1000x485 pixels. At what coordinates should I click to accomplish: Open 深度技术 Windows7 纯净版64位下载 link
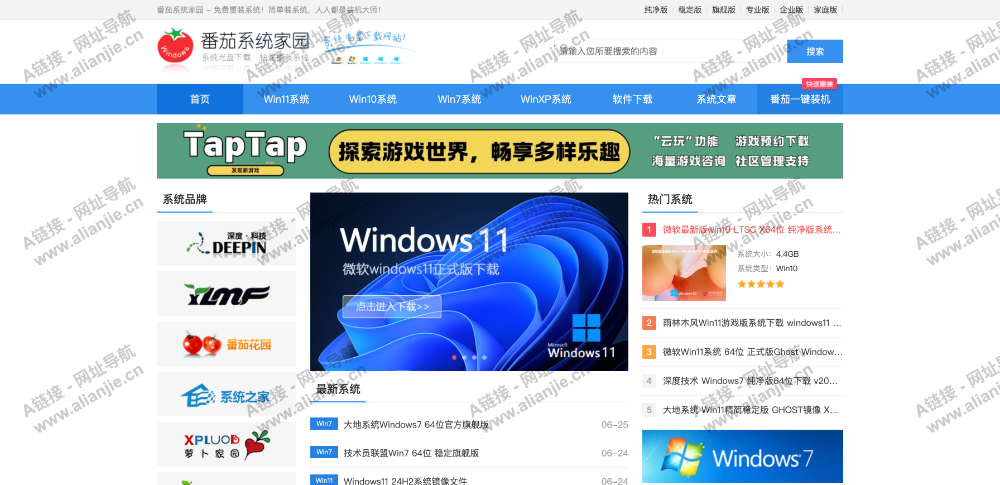coord(752,381)
